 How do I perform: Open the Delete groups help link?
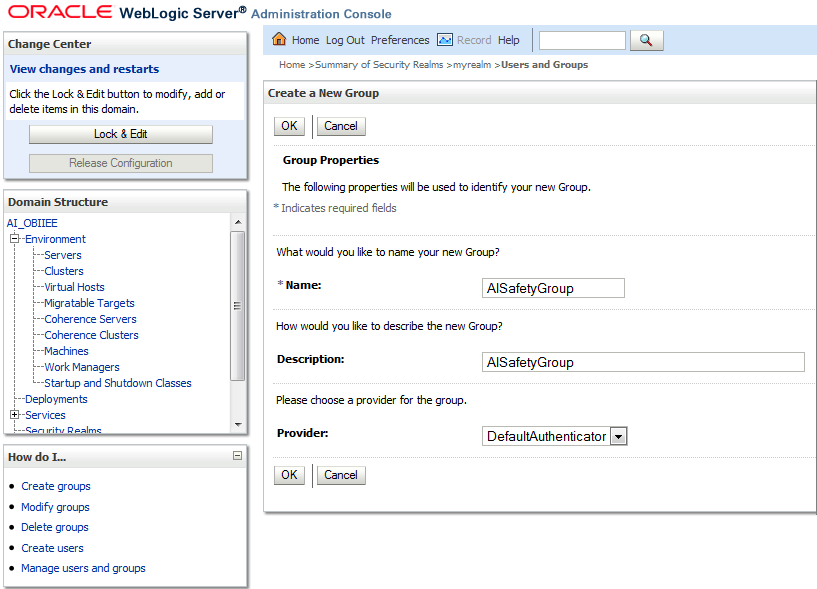55,527
